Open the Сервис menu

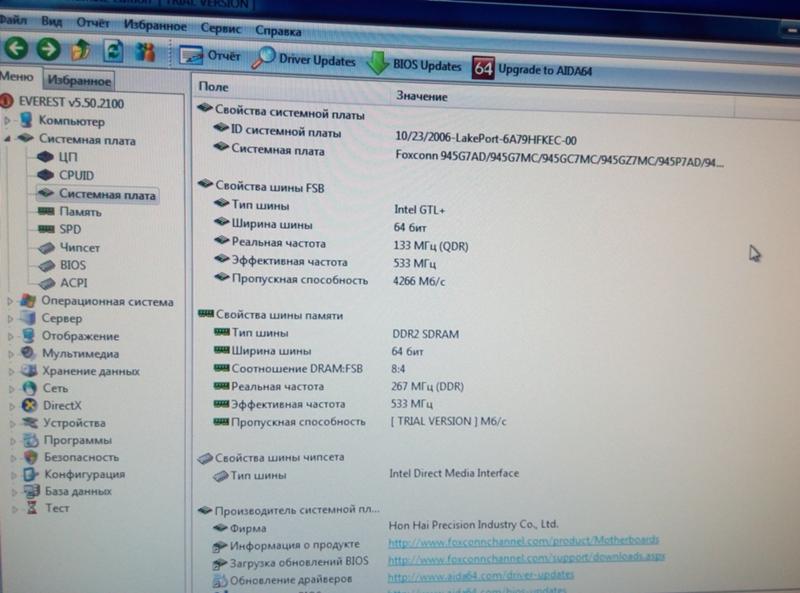pyautogui.click(x=220, y=28)
